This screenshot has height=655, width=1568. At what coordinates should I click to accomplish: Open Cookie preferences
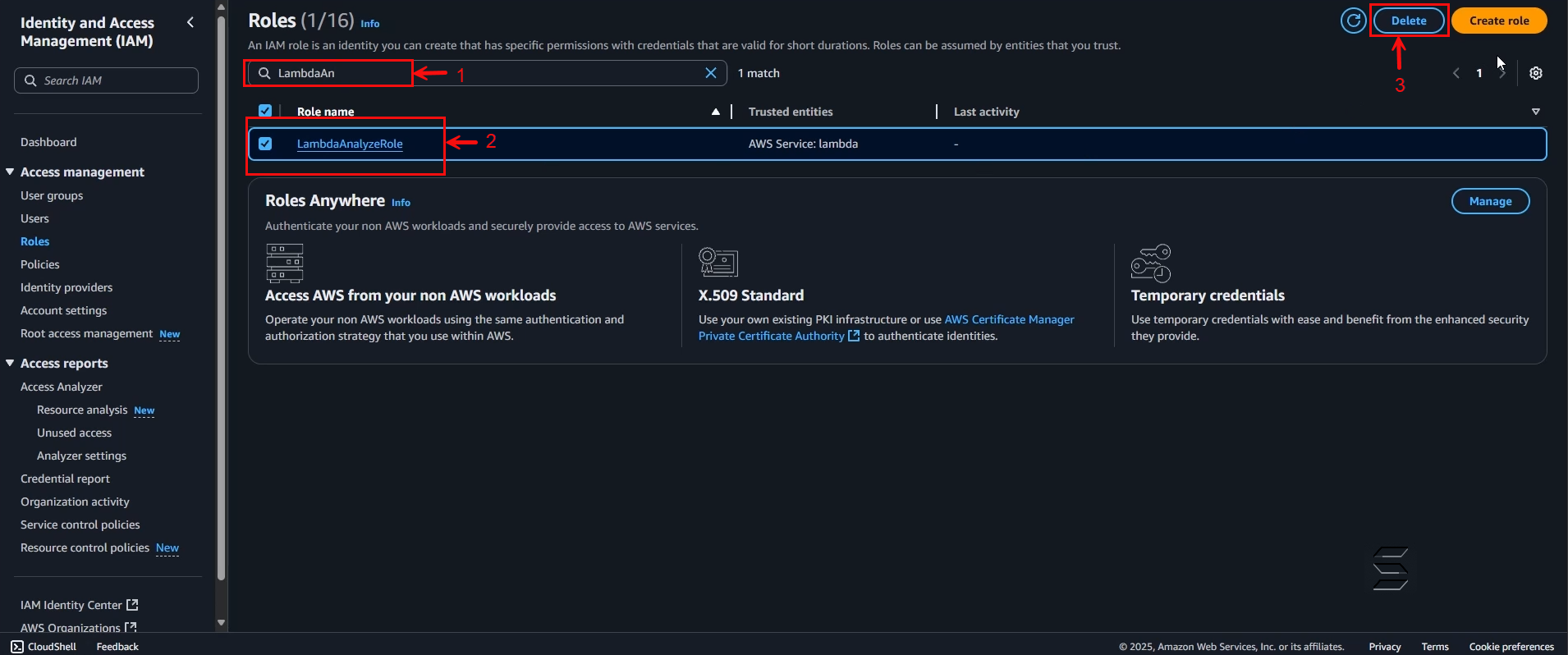pos(1511,647)
